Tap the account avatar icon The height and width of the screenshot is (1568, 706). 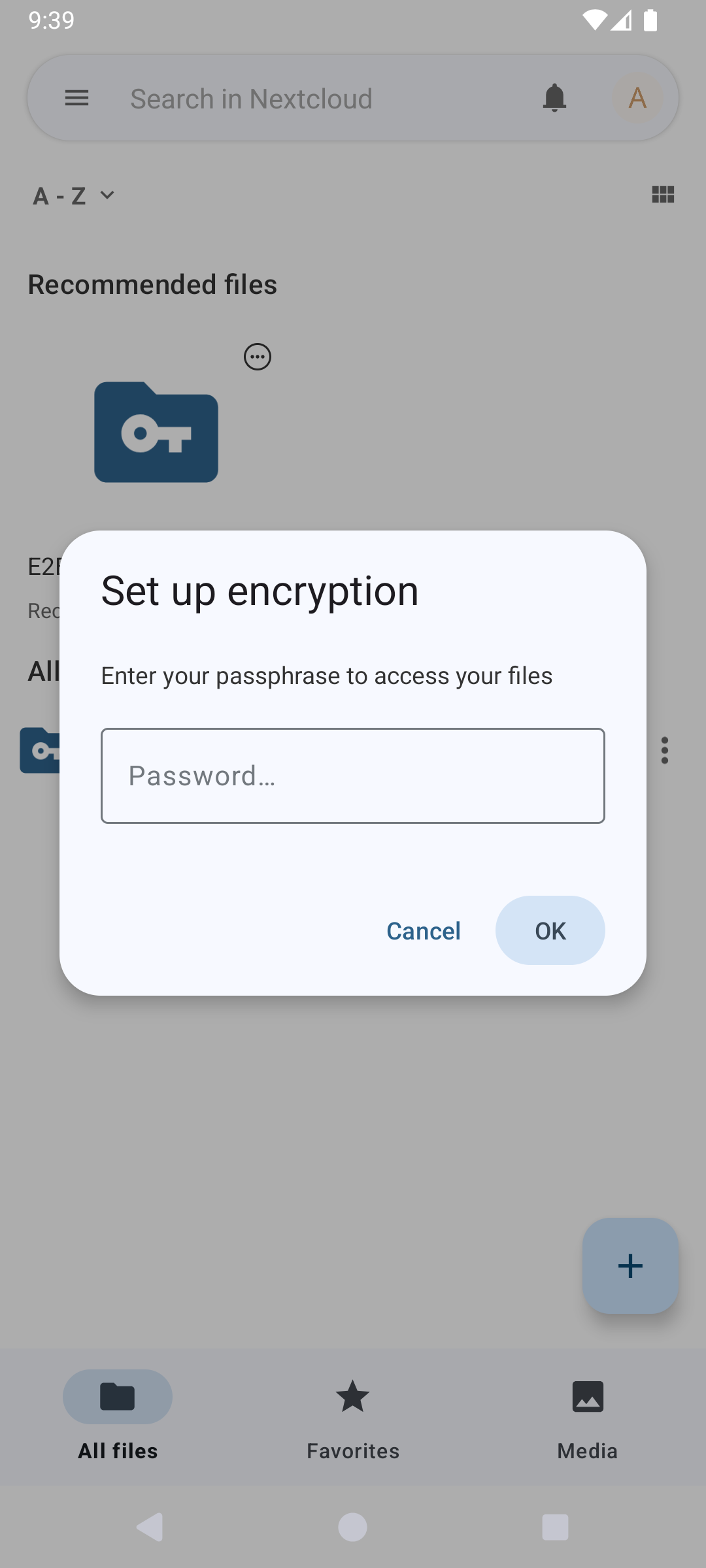(637, 99)
